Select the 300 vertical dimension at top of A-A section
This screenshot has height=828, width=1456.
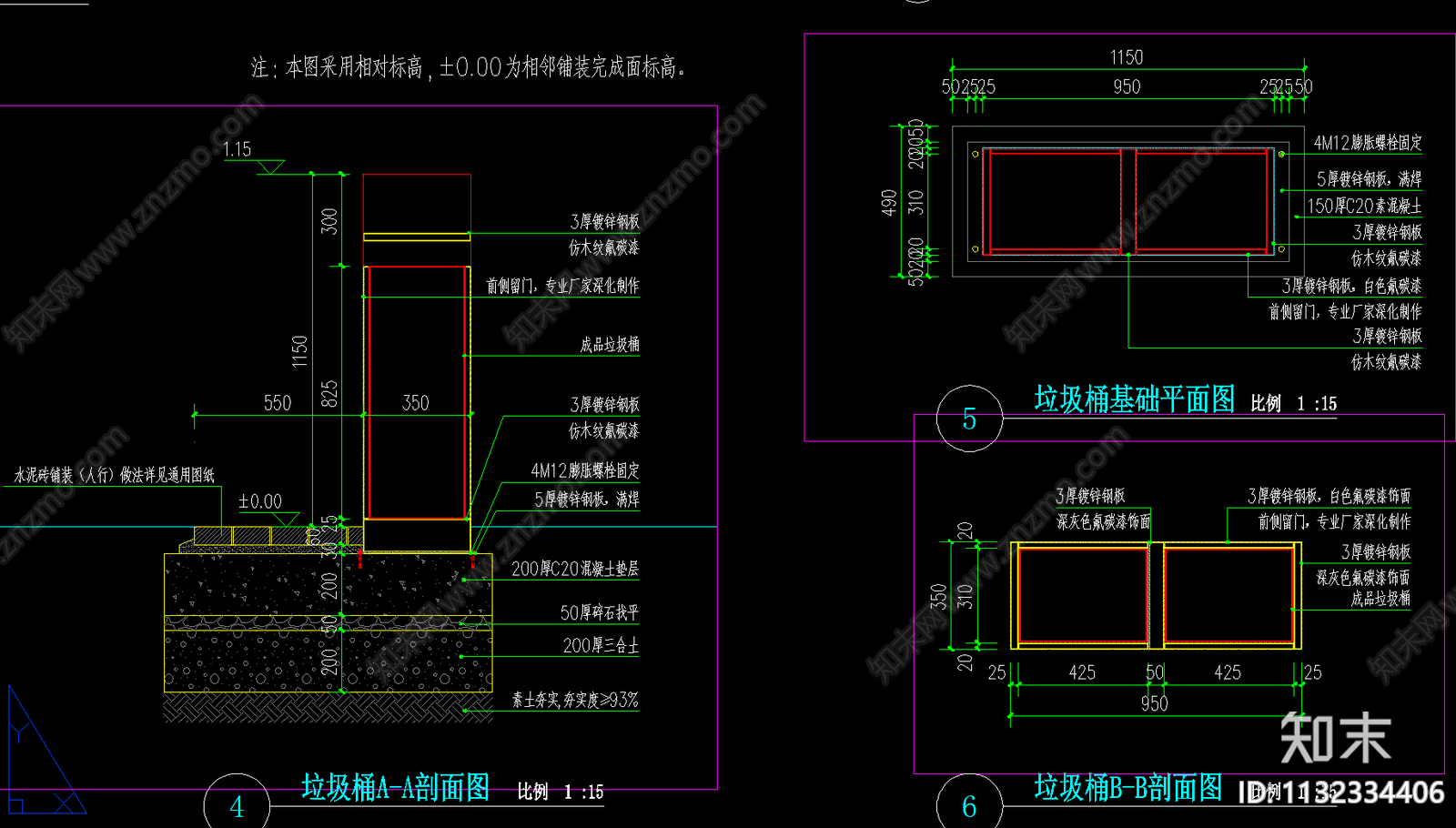(x=329, y=221)
